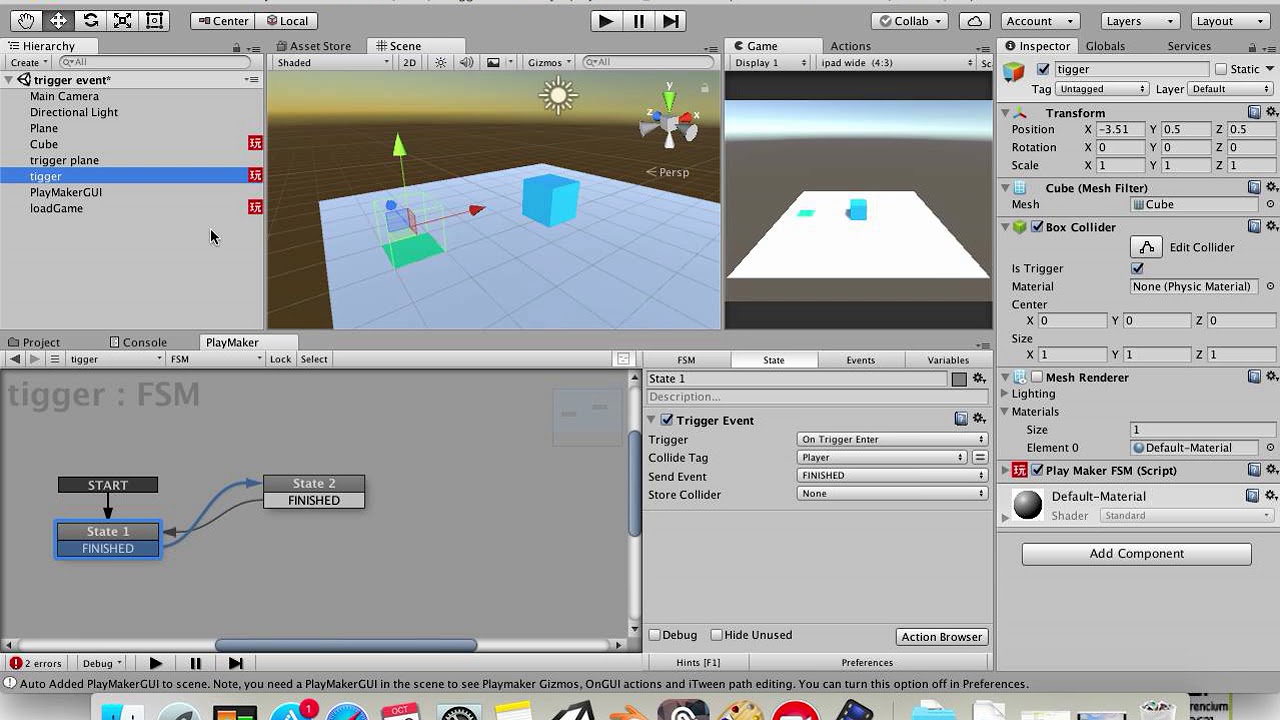Open the Transform component settings gear

1272,112
